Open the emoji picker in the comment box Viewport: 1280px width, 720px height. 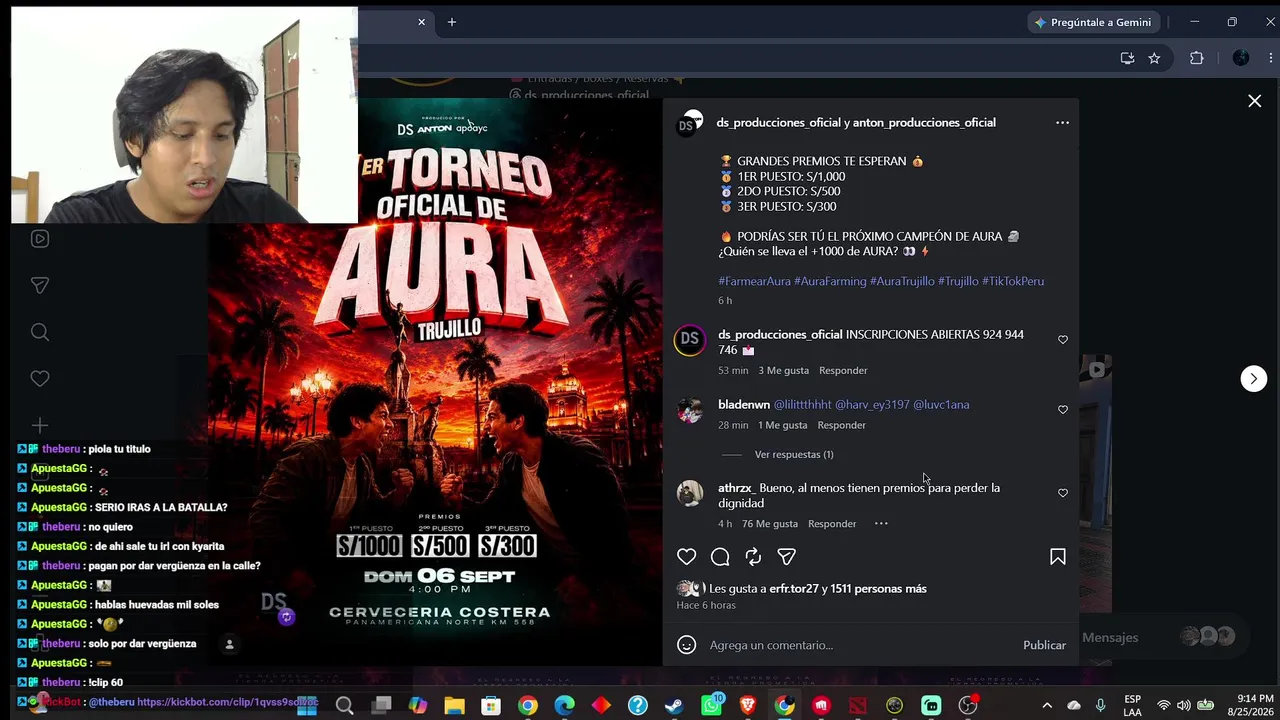pos(686,645)
